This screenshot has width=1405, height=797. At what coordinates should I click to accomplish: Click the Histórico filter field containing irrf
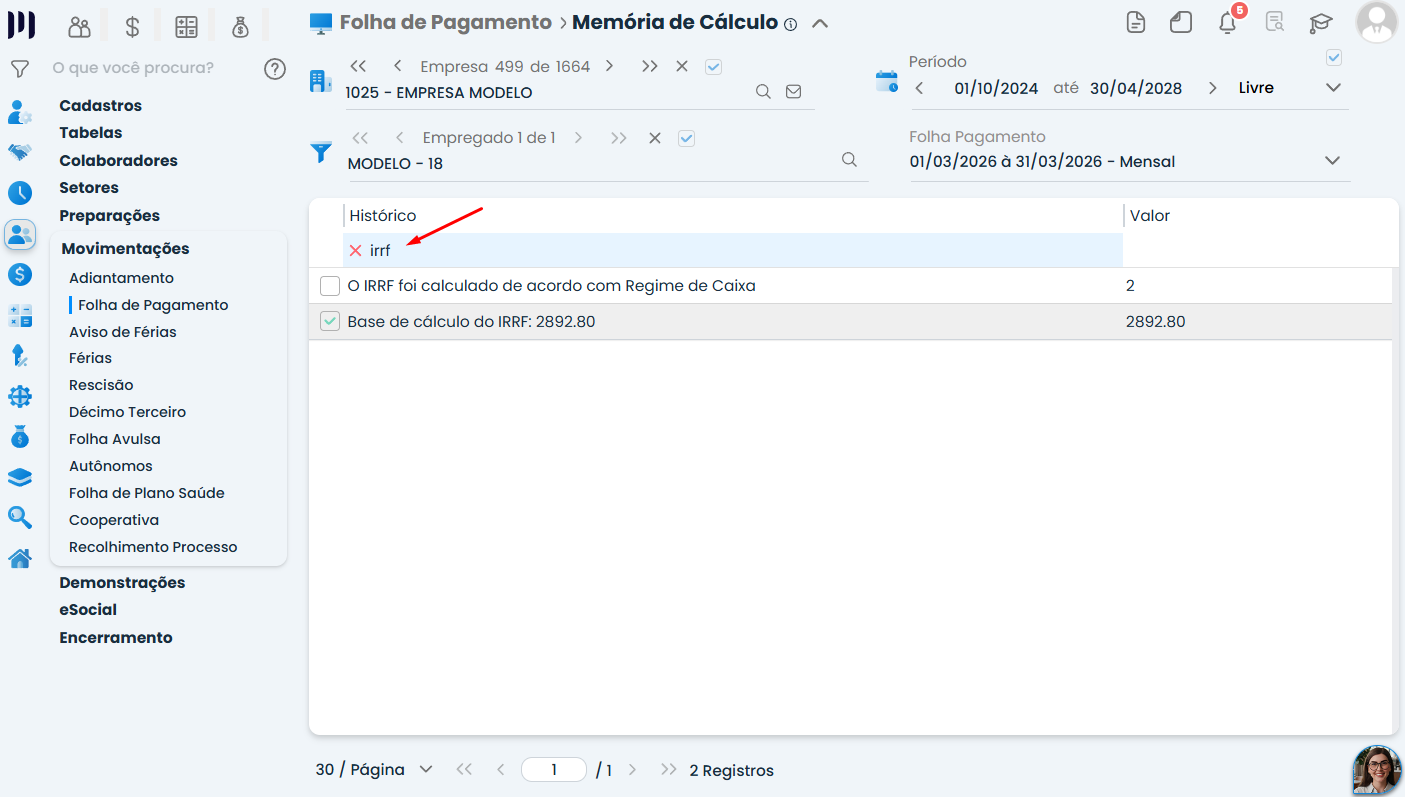(x=733, y=250)
